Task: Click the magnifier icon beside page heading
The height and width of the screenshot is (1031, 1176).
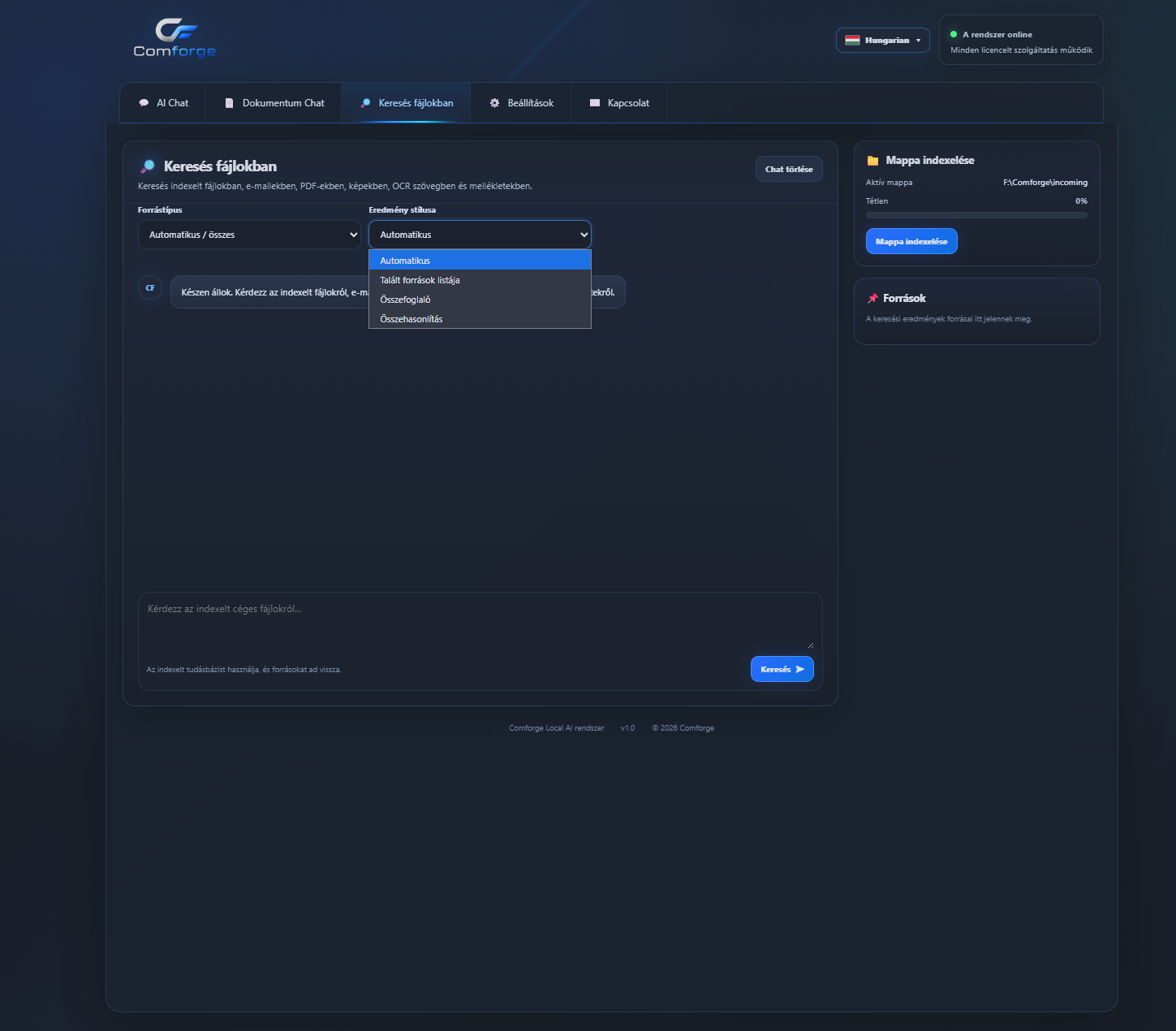Action: (148, 166)
